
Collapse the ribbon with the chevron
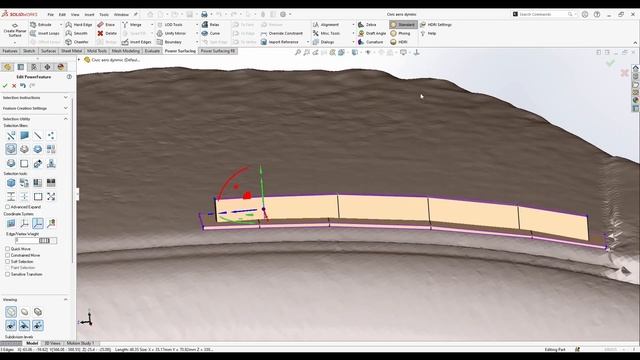(635, 42)
